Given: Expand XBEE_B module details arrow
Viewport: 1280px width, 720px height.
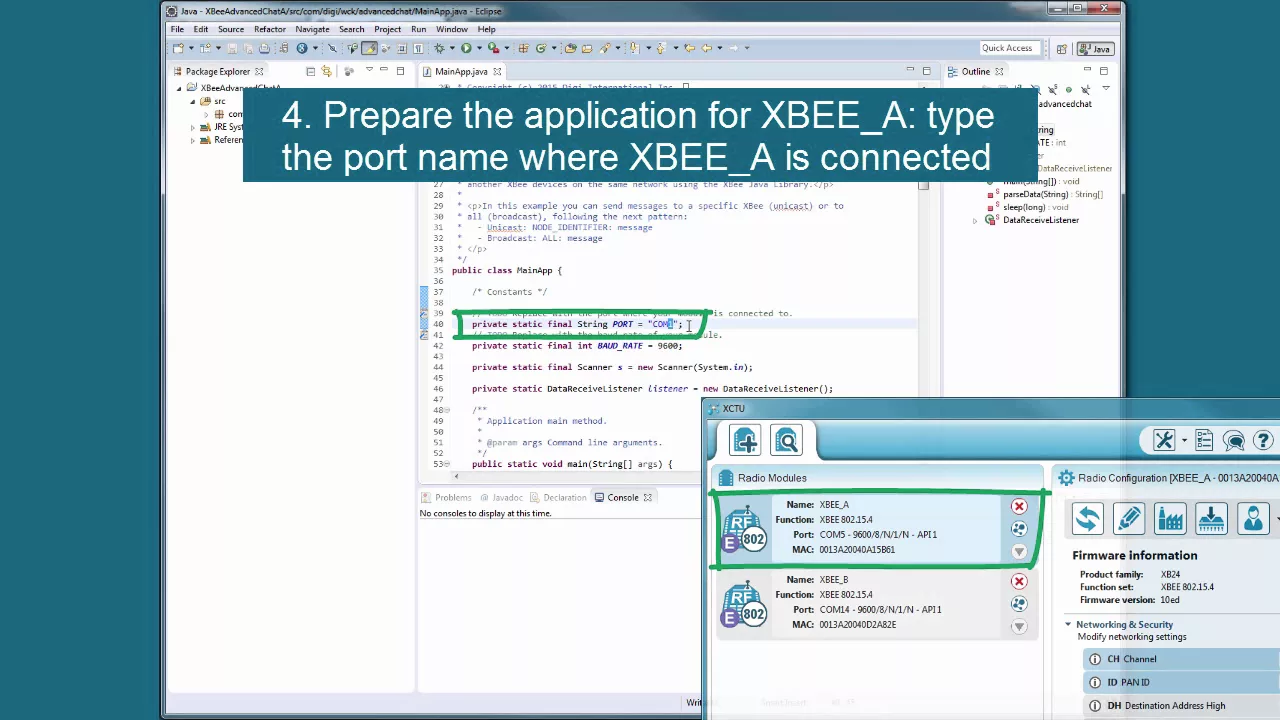Looking at the screenshot, I should pos(1019,627).
